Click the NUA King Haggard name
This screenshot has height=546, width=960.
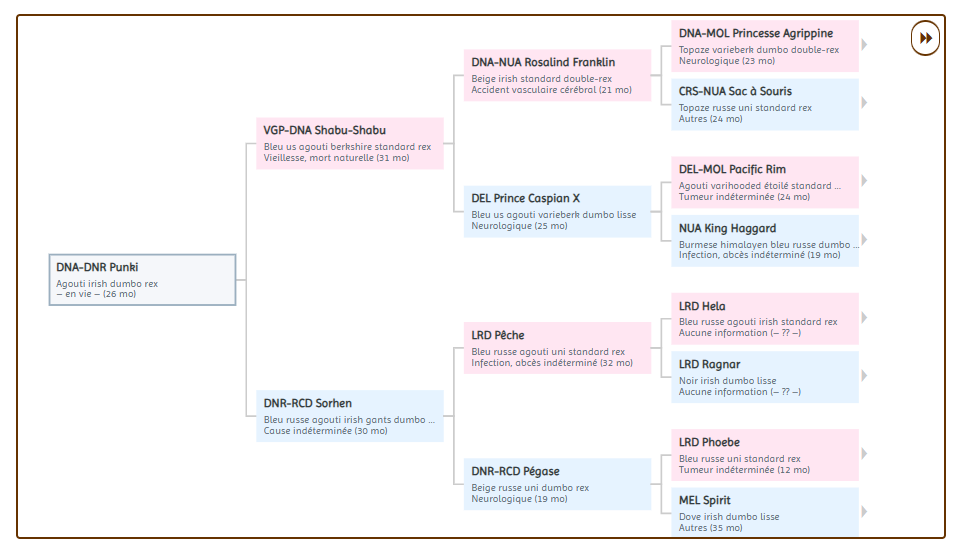pyautogui.click(x=727, y=229)
